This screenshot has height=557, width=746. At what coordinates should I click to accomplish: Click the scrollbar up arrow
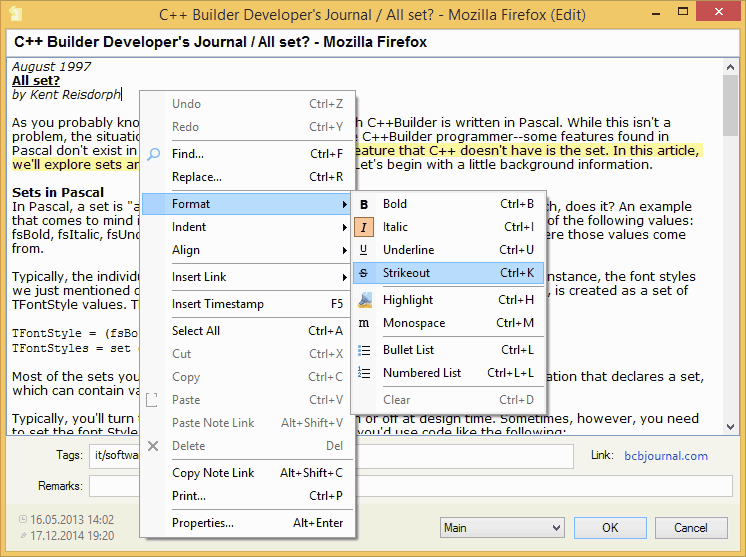[x=731, y=67]
